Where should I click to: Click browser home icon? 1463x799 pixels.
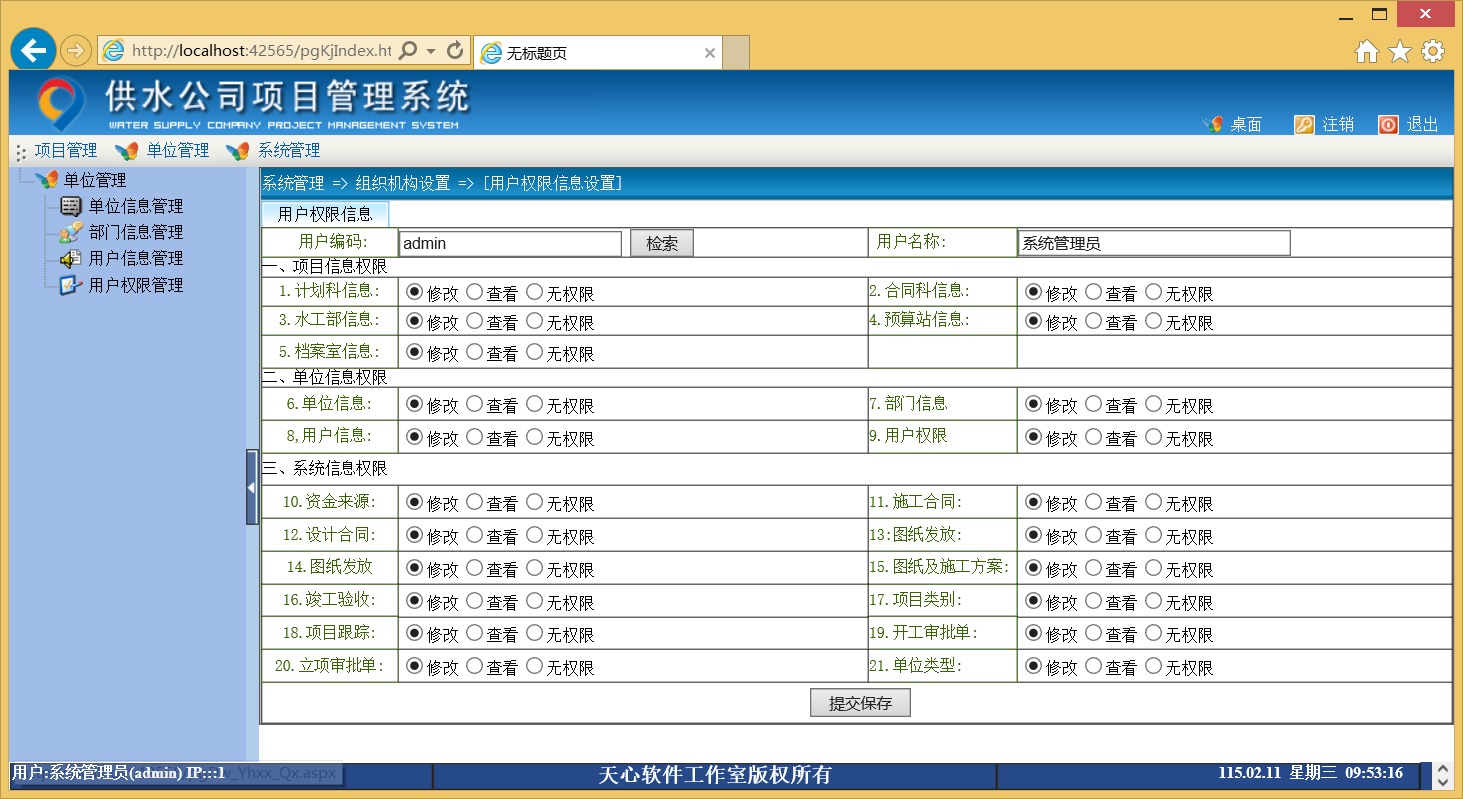click(1366, 51)
